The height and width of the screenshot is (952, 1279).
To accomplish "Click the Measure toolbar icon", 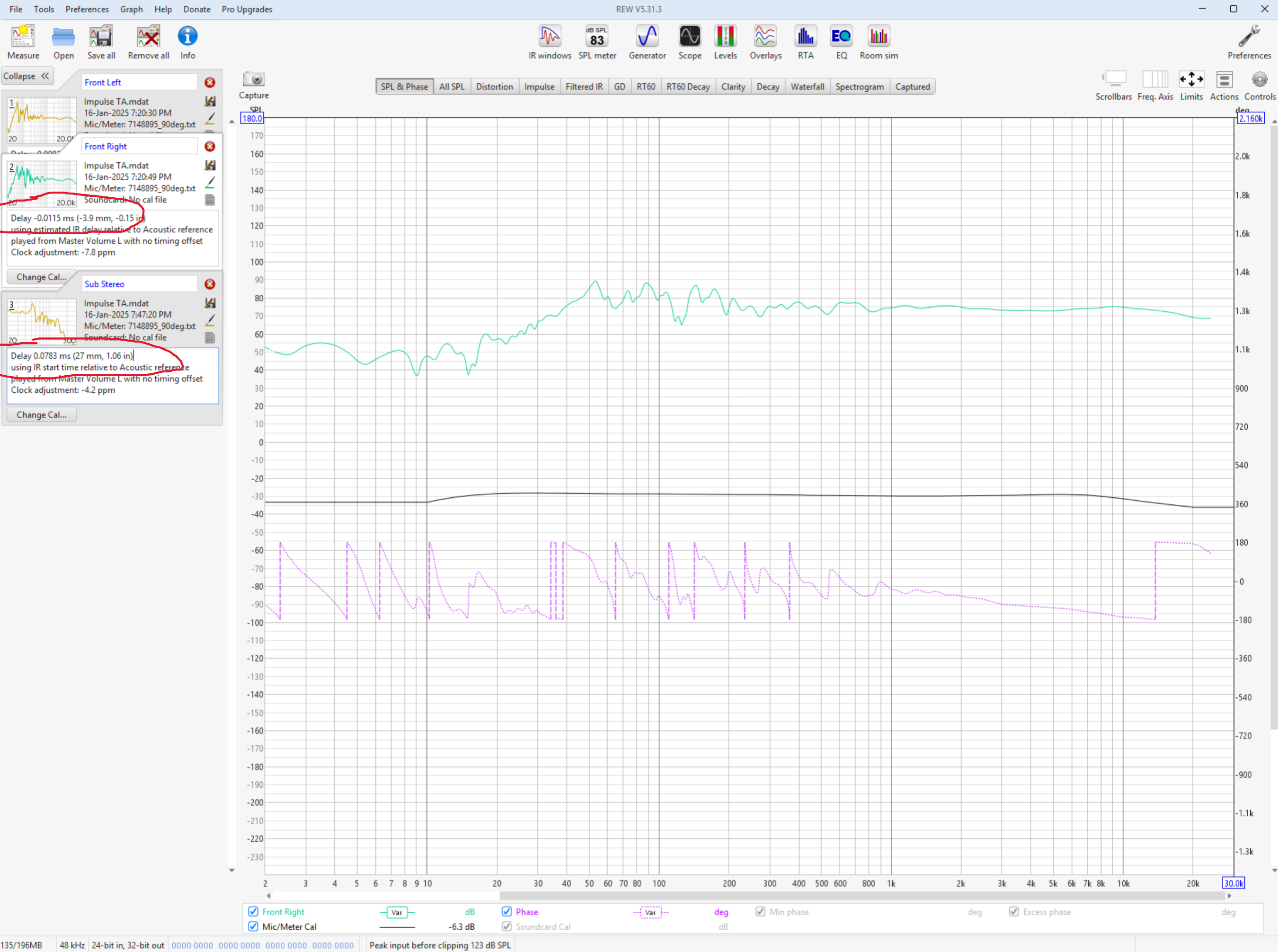I will tap(23, 42).
